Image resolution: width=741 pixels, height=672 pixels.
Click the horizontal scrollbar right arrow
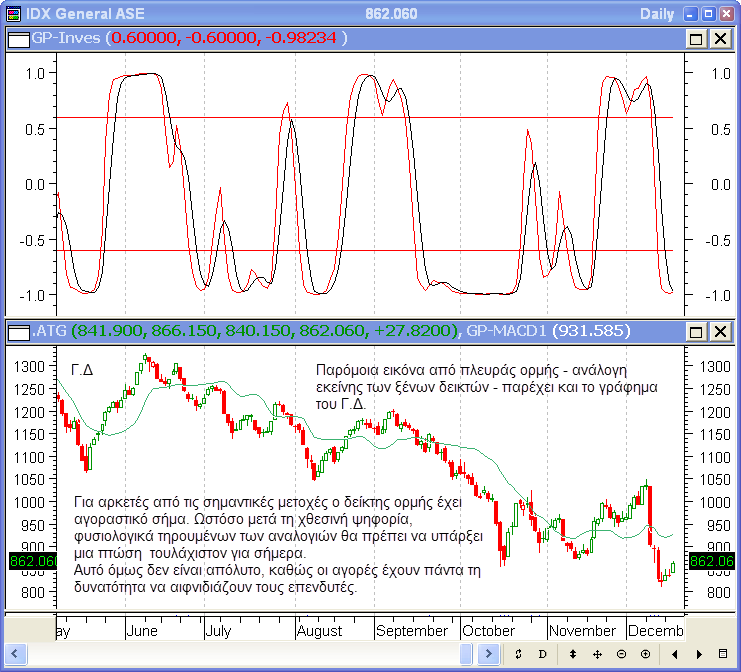pos(489,654)
